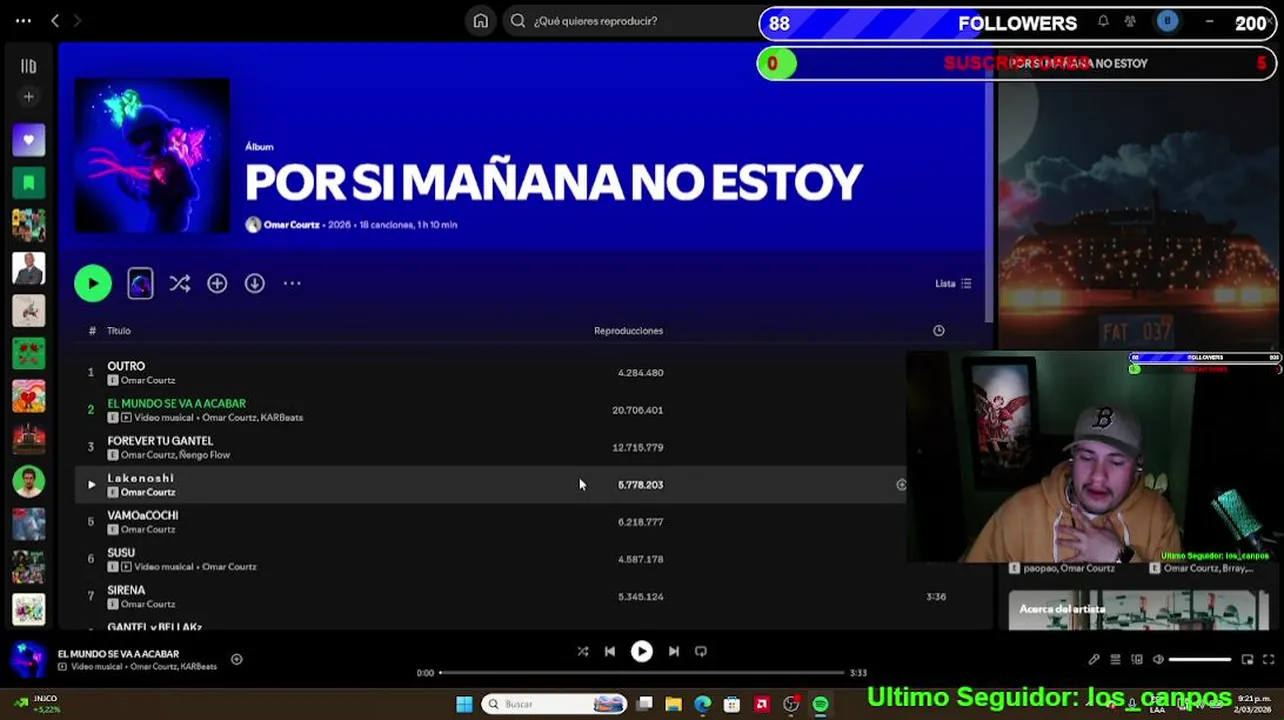Open the miniplayer icon
Image resolution: width=1284 pixels, height=720 pixels.
tap(1247, 660)
